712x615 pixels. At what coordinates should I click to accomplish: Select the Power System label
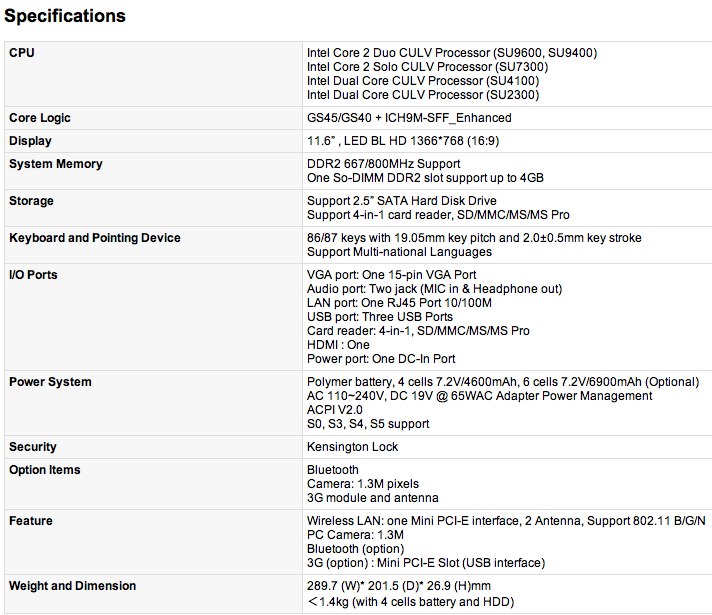50,382
